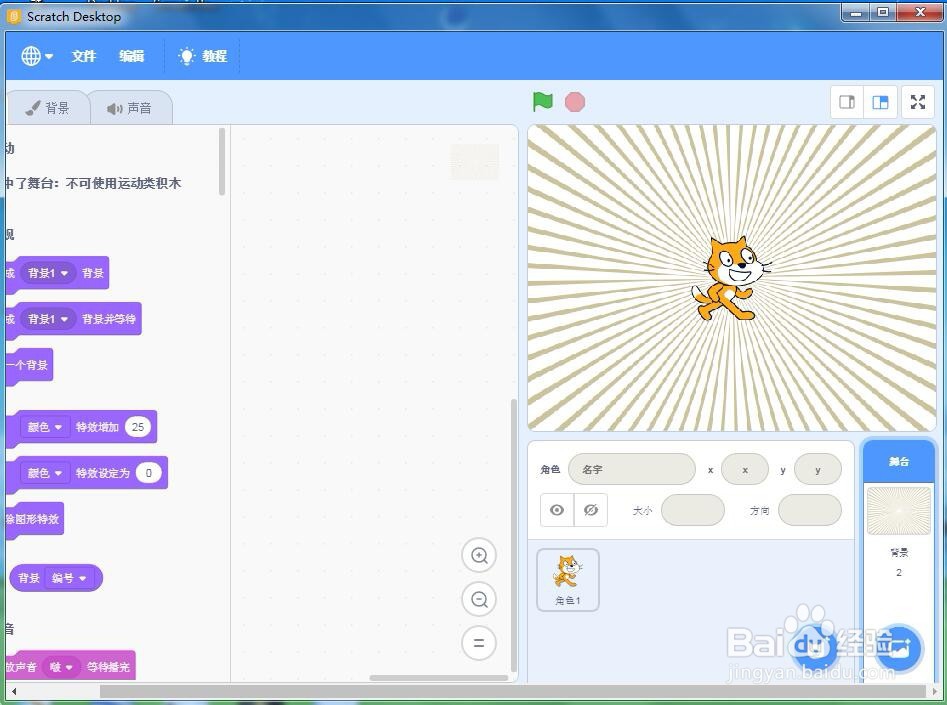Screen dimensions: 947x705
Task: Click the 大小 size field
Action: [x=693, y=510]
